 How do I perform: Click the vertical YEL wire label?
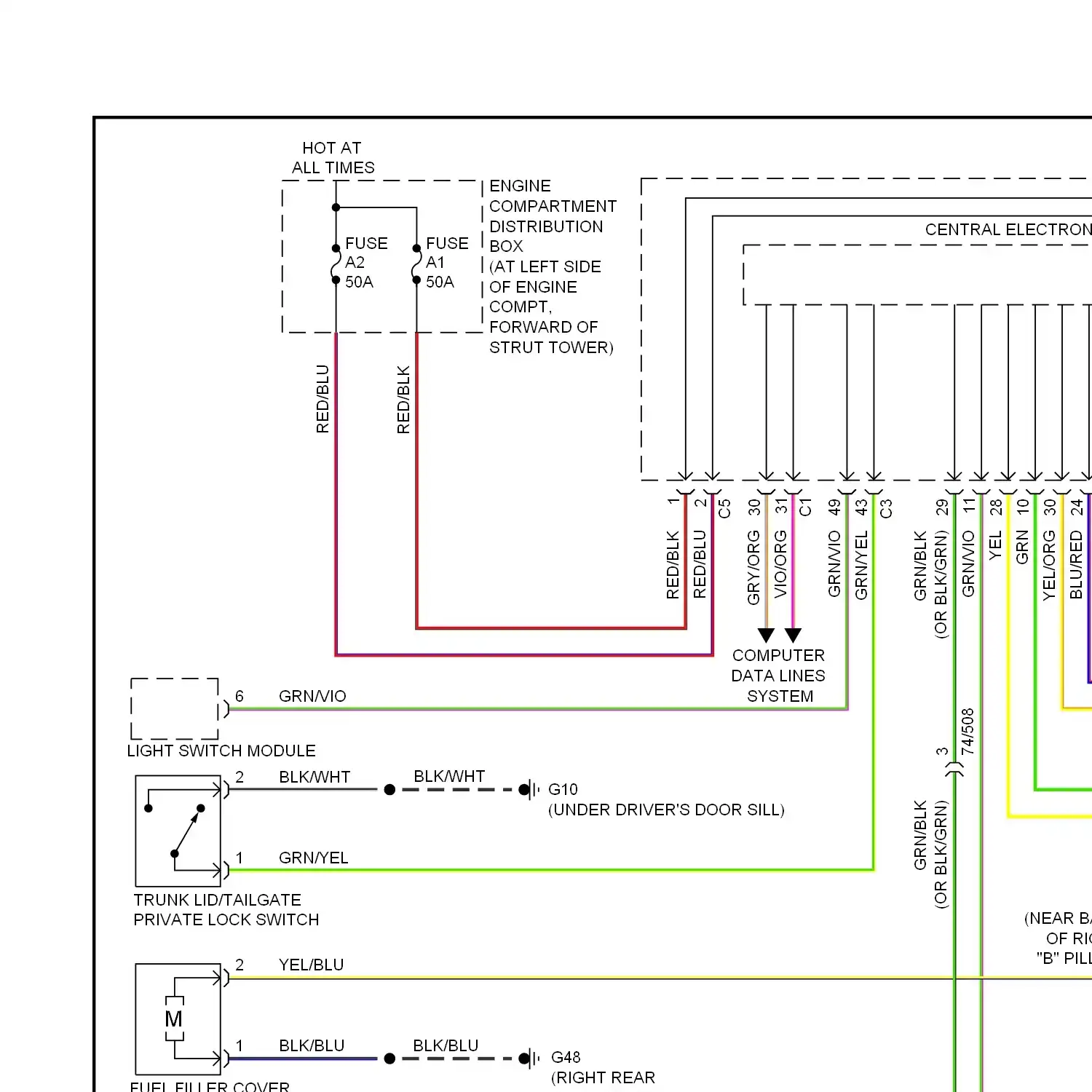coord(995,546)
